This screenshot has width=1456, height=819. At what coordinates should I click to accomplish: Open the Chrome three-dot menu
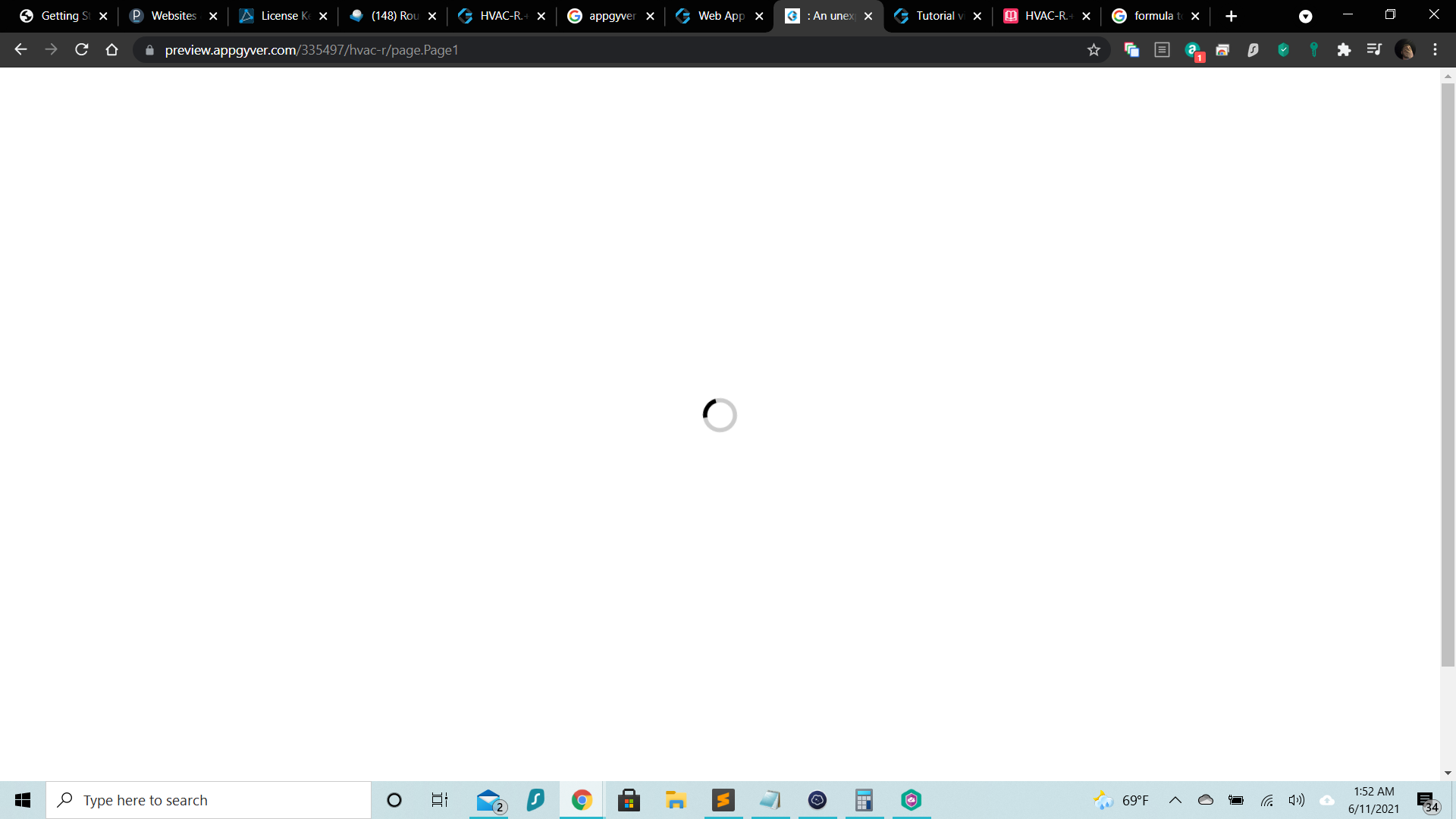pos(1435,50)
